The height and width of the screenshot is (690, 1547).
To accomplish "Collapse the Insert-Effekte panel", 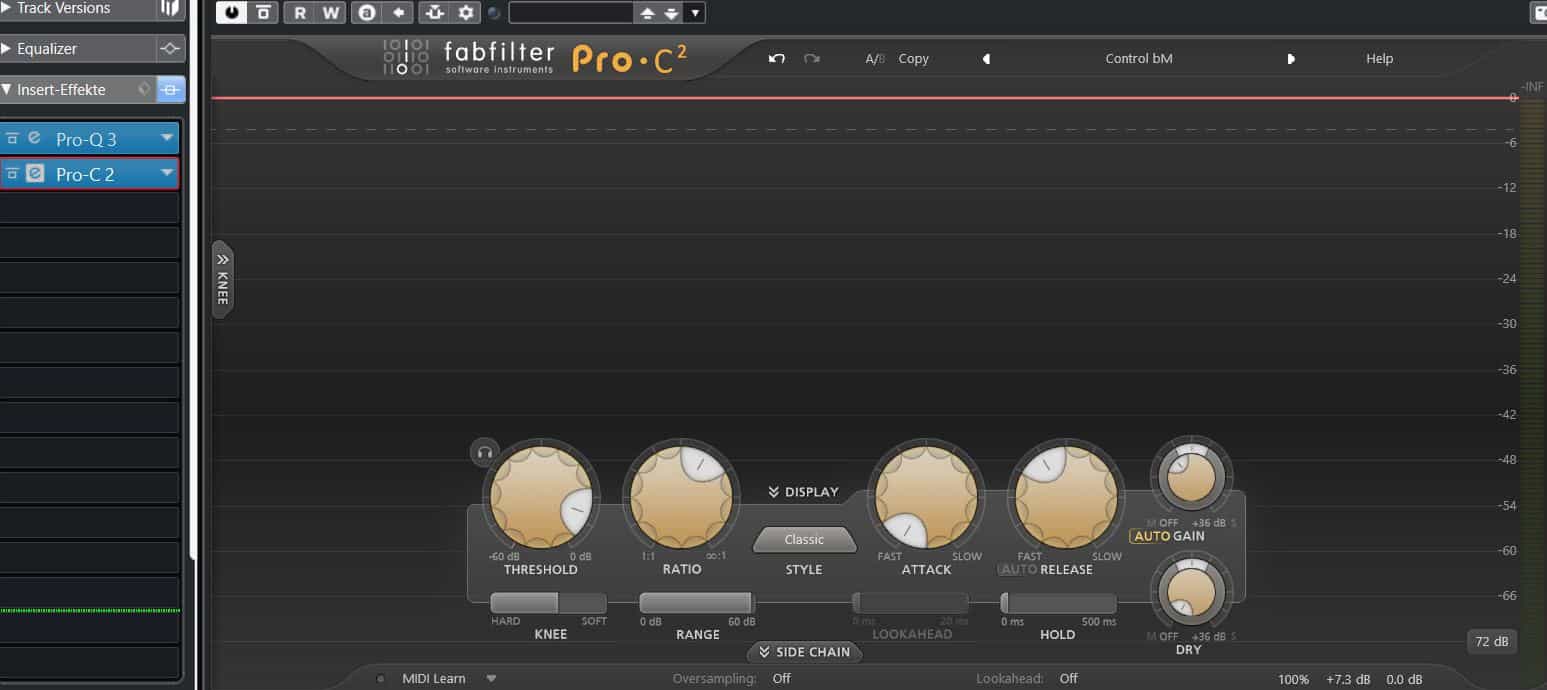I will [x=8, y=89].
